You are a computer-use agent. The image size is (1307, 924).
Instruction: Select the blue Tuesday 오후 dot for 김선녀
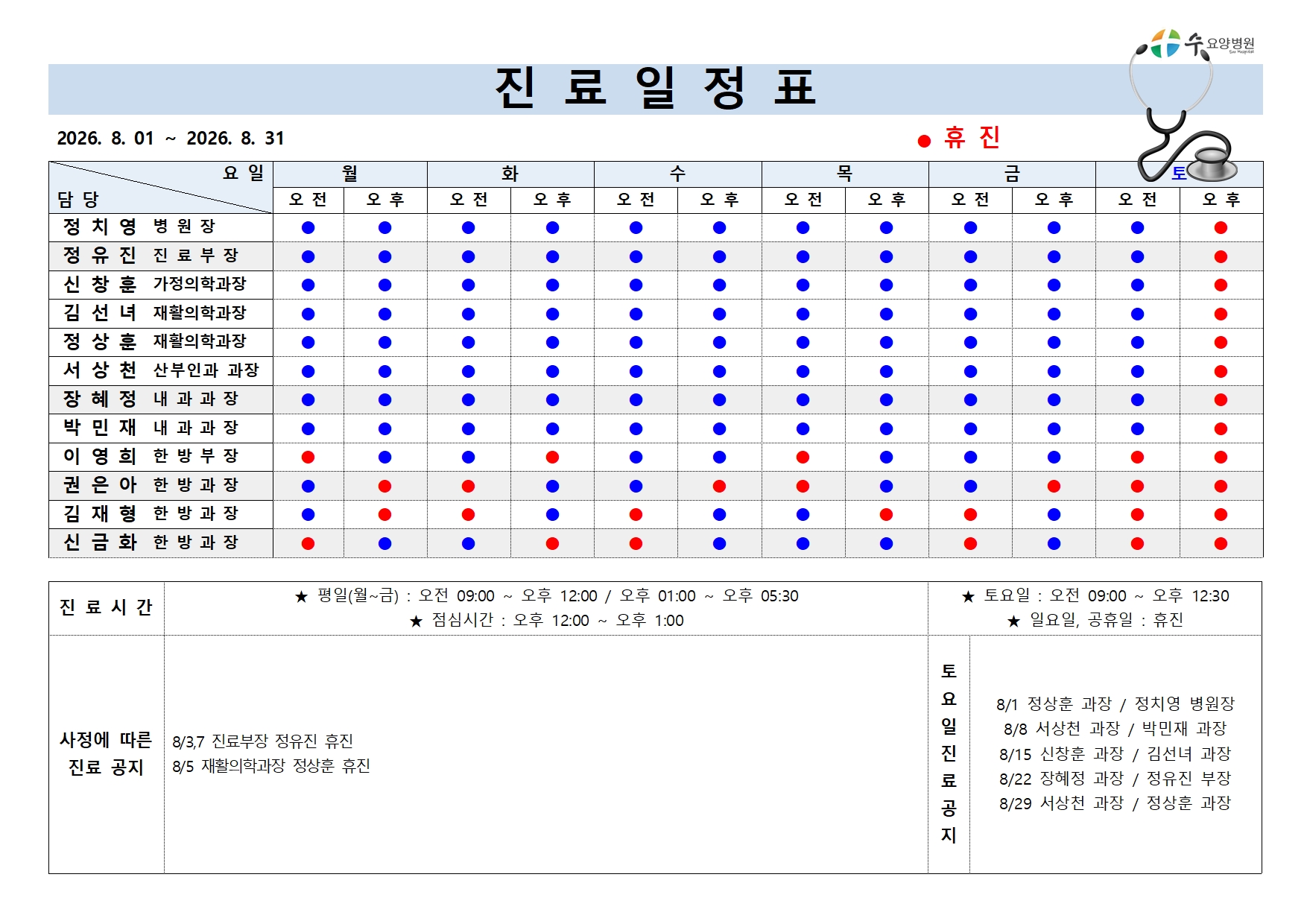point(552,314)
